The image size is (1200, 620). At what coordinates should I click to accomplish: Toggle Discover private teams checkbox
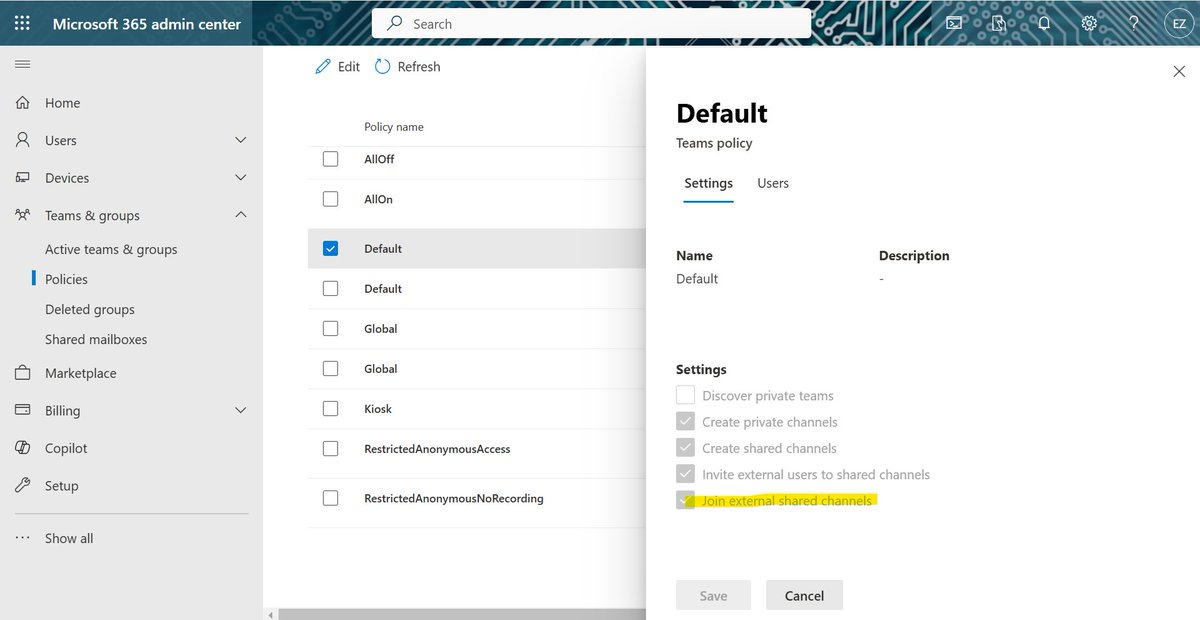coord(685,395)
